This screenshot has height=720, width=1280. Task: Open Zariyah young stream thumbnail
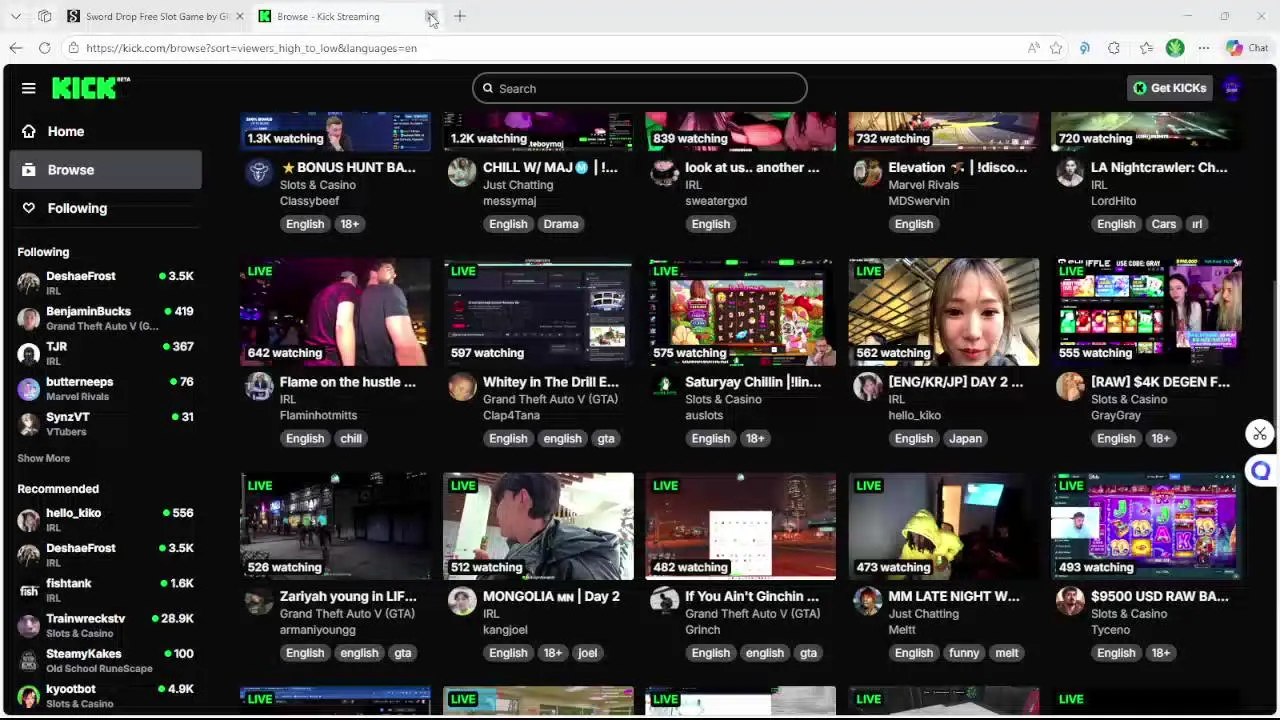(335, 526)
